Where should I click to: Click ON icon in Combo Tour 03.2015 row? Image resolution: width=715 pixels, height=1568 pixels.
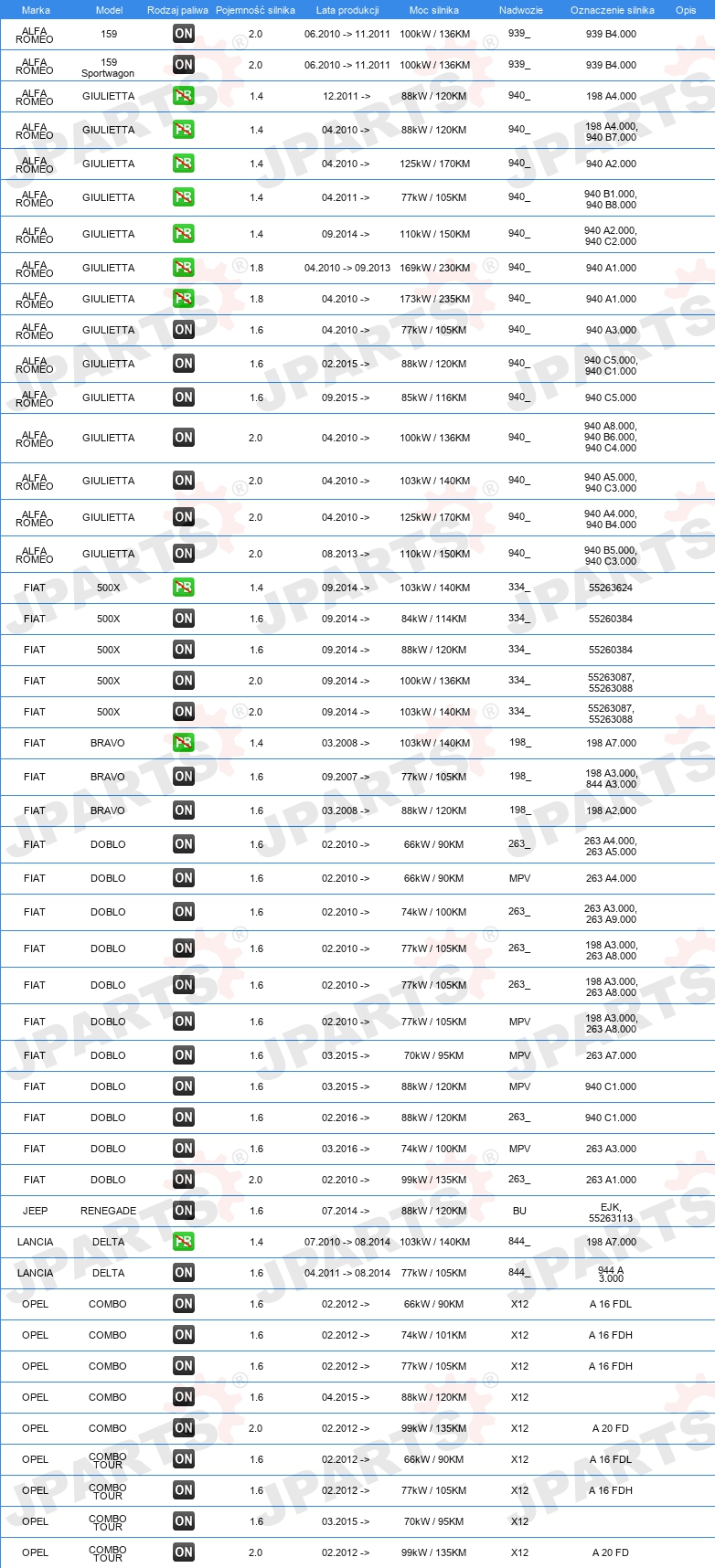(x=184, y=1521)
